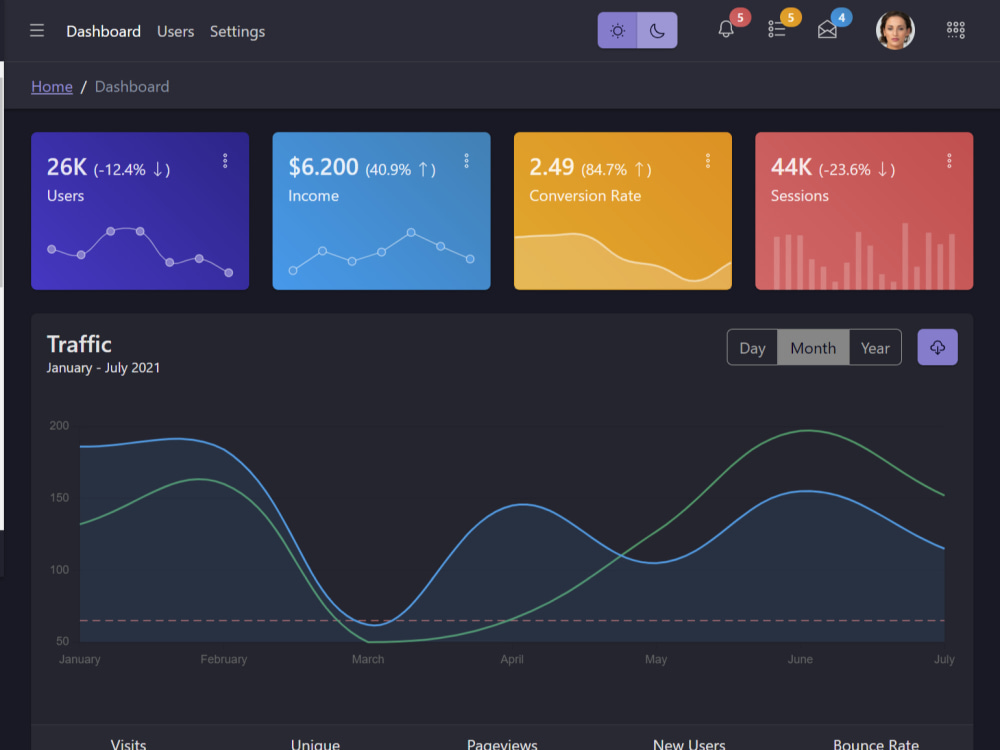This screenshot has height=750, width=1000.
Task: Click the Traffic chart title
Action: 79,344
